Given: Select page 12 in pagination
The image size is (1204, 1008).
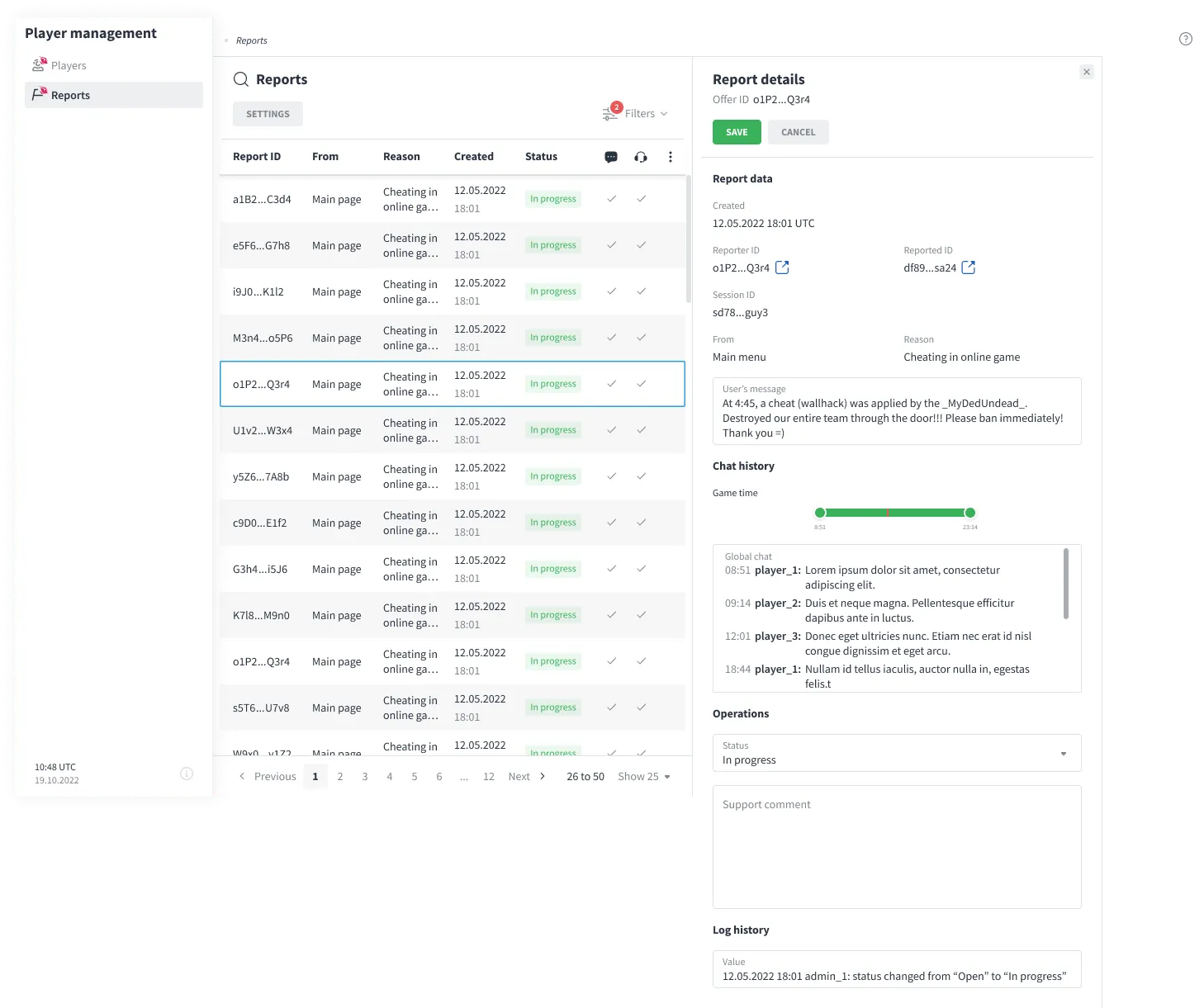Looking at the screenshot, I should (489, 777).
